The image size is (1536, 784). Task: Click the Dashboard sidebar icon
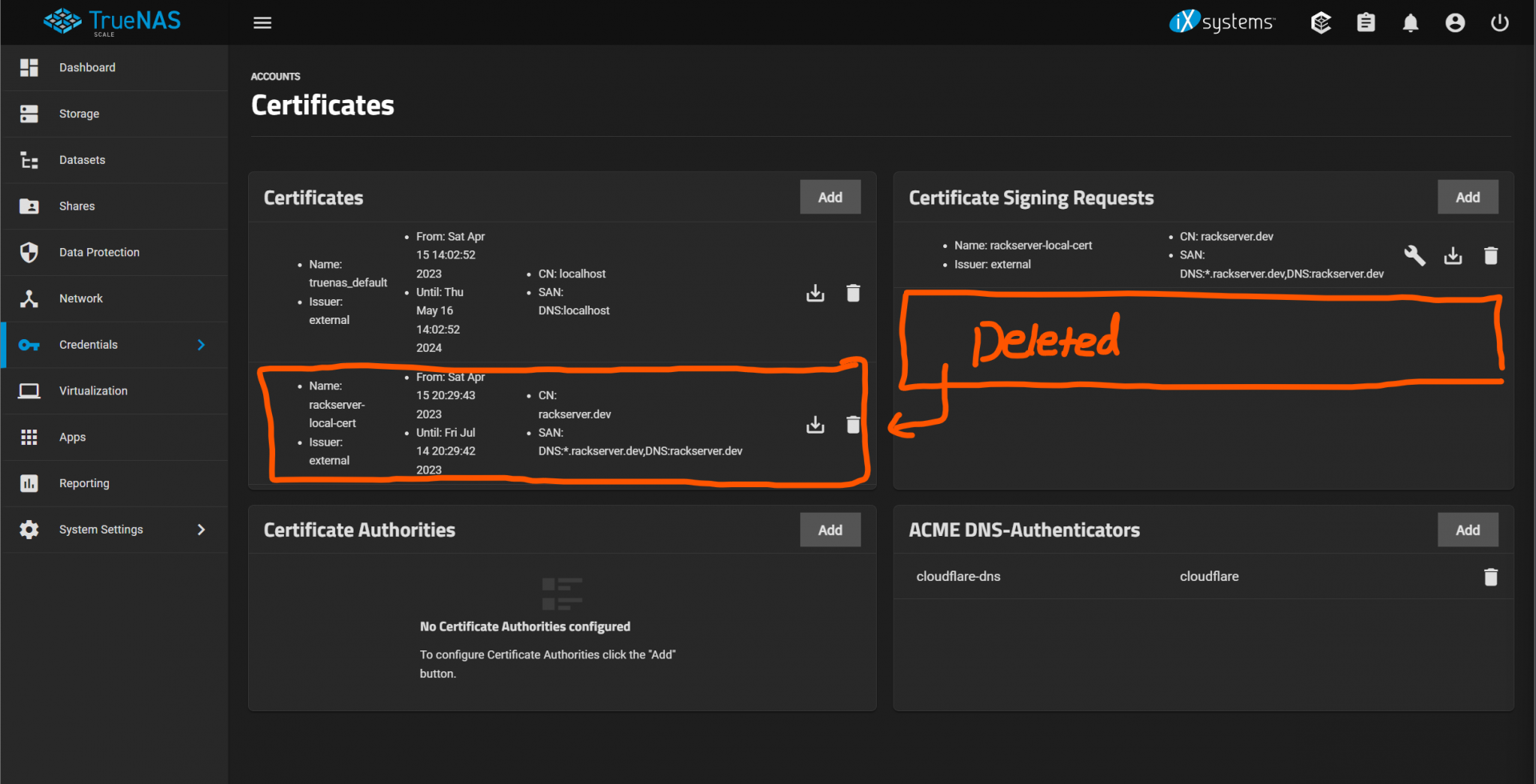30,68
